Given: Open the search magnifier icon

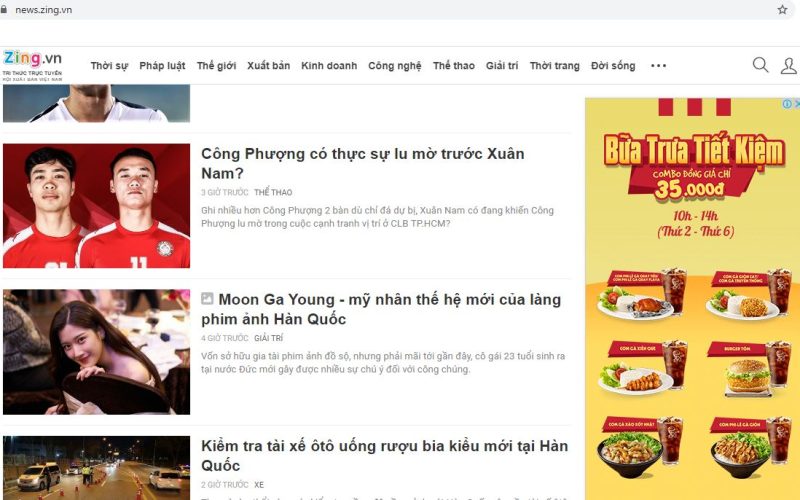Looking at the screenshot, I should pos(760,65).
